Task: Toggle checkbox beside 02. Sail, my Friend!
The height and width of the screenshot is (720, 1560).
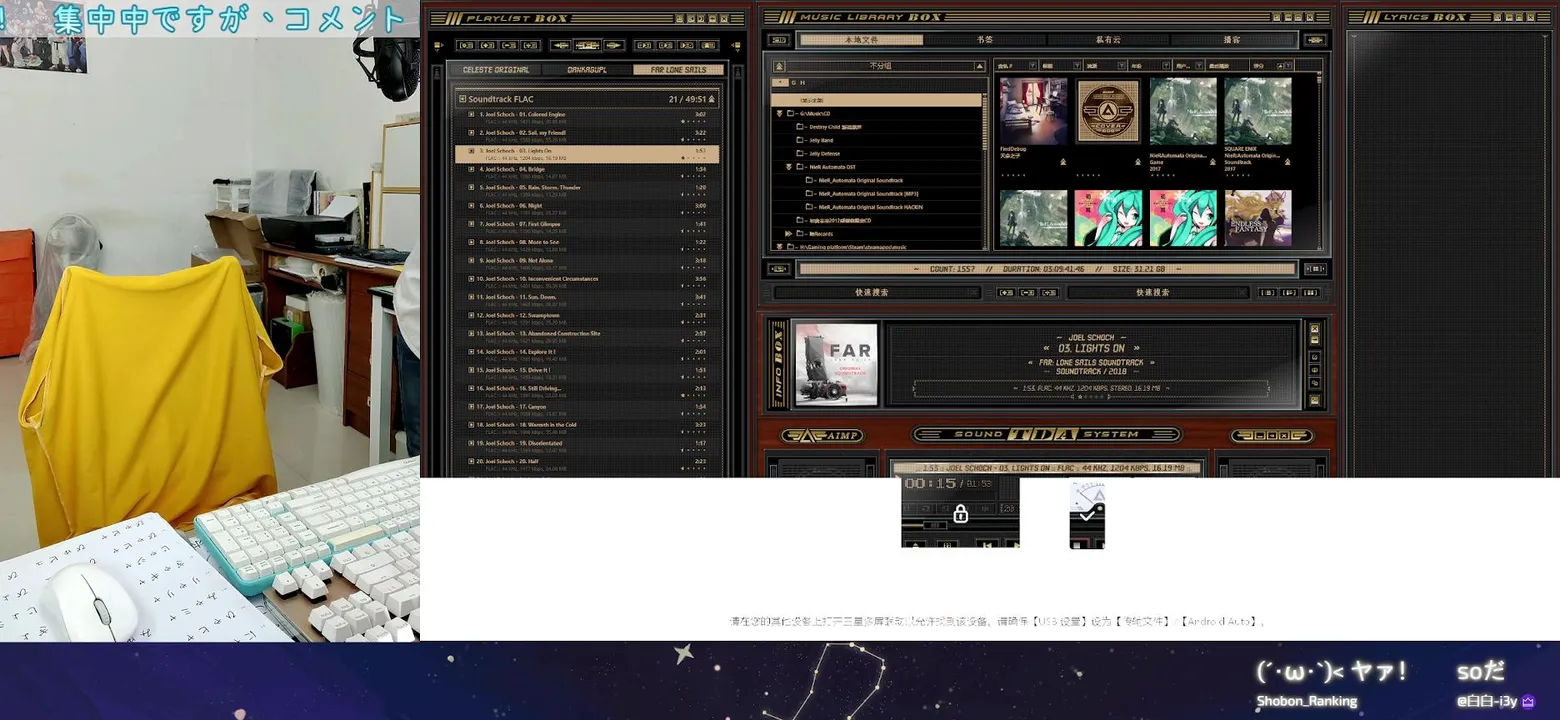Action: pos(472,133)
